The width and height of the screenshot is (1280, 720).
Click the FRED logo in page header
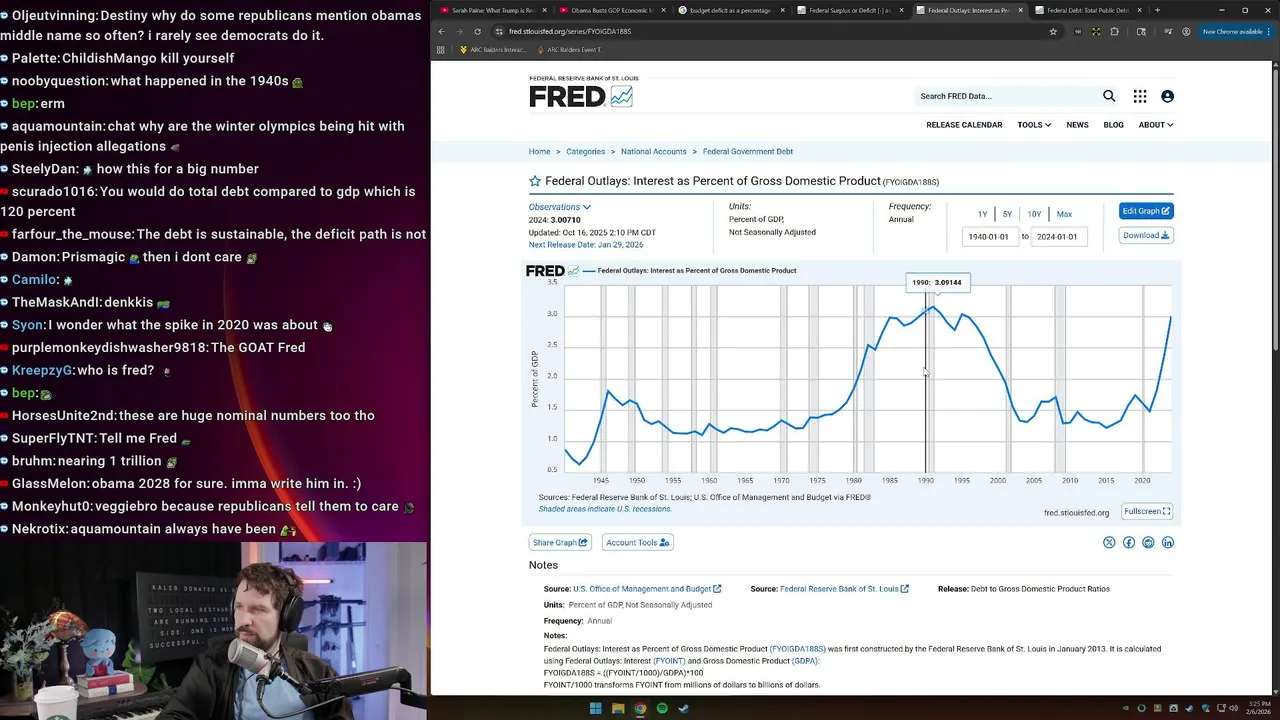pos(581,96)
